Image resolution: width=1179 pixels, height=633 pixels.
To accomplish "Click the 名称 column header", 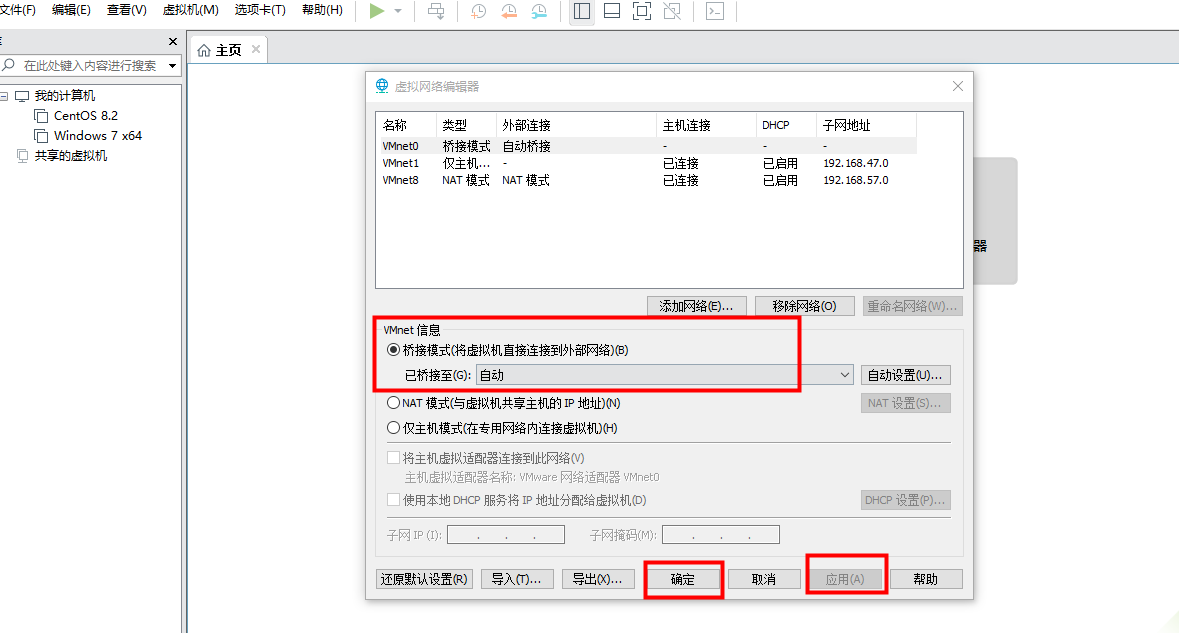I will pos(407,125).
